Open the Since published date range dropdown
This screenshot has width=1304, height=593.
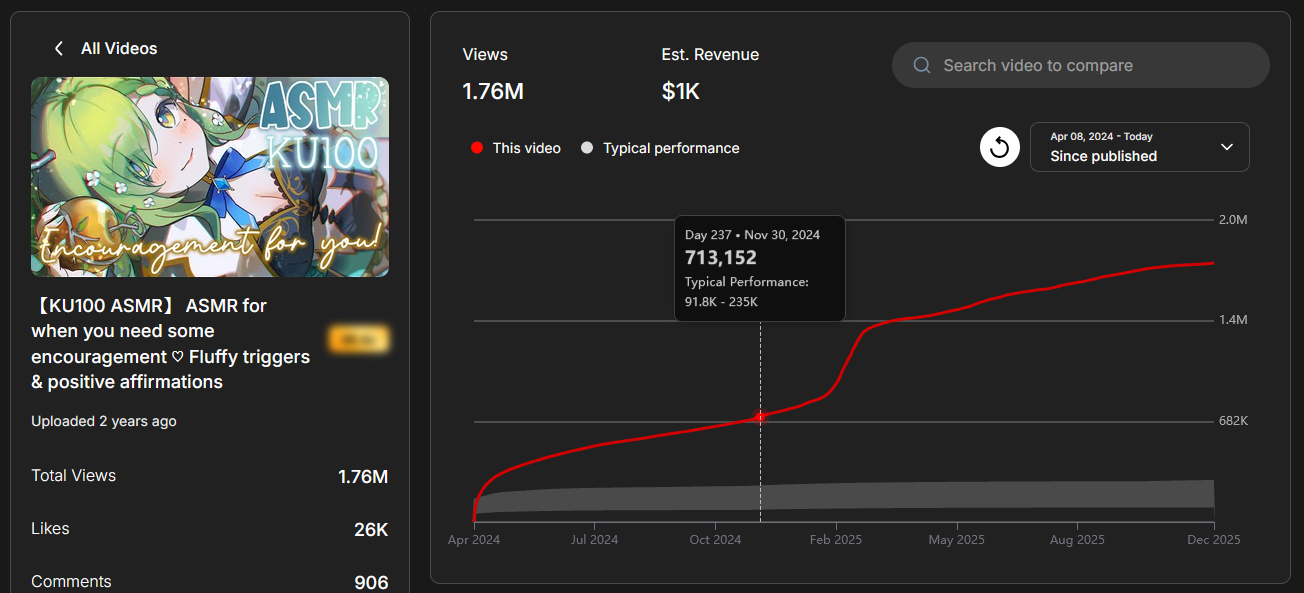[1139, 147]
